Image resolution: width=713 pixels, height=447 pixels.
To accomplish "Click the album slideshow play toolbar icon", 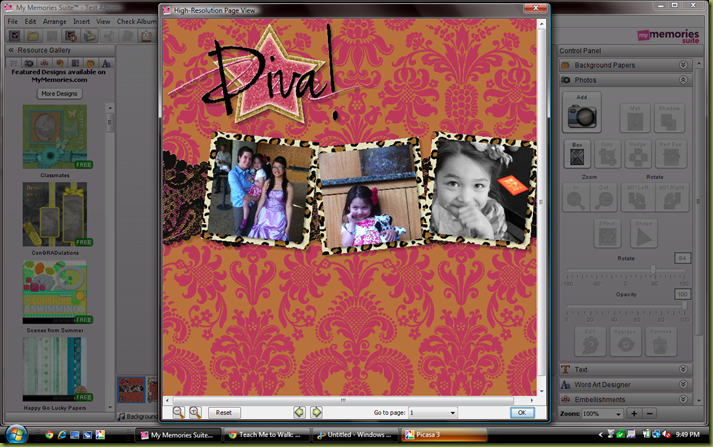I will coord(70,35).
